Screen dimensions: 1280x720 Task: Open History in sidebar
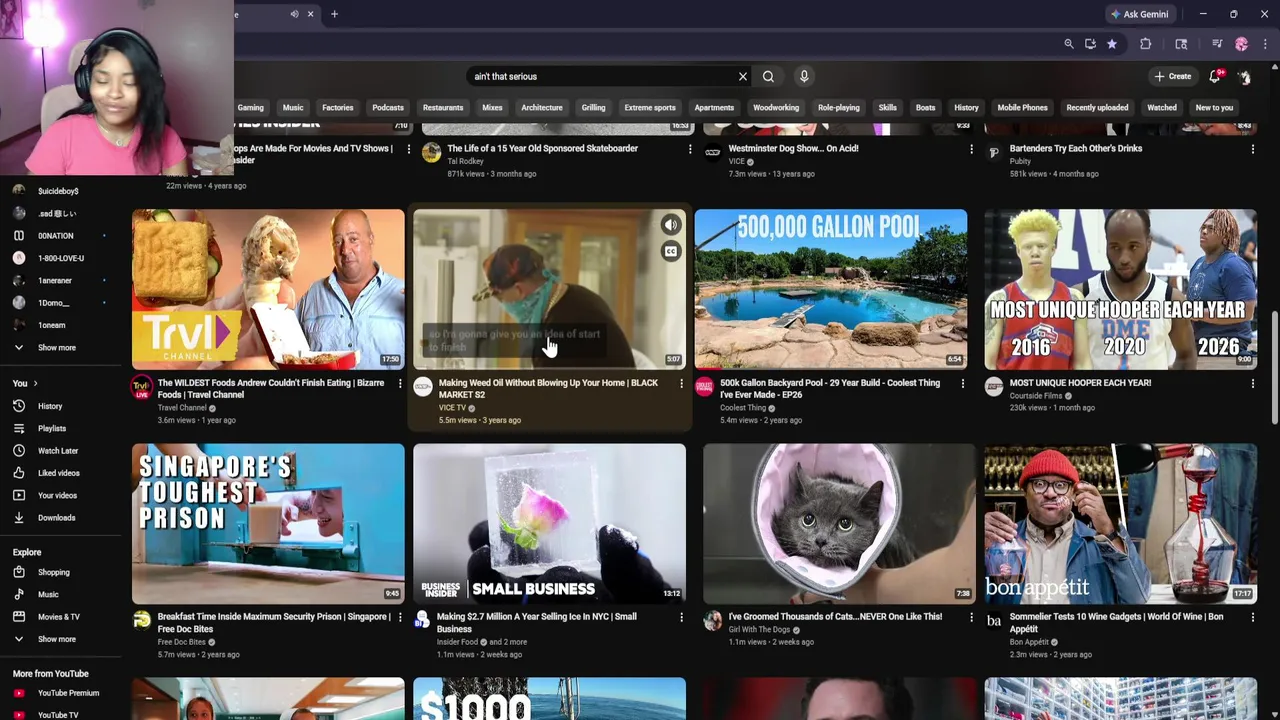coord(50,406)
